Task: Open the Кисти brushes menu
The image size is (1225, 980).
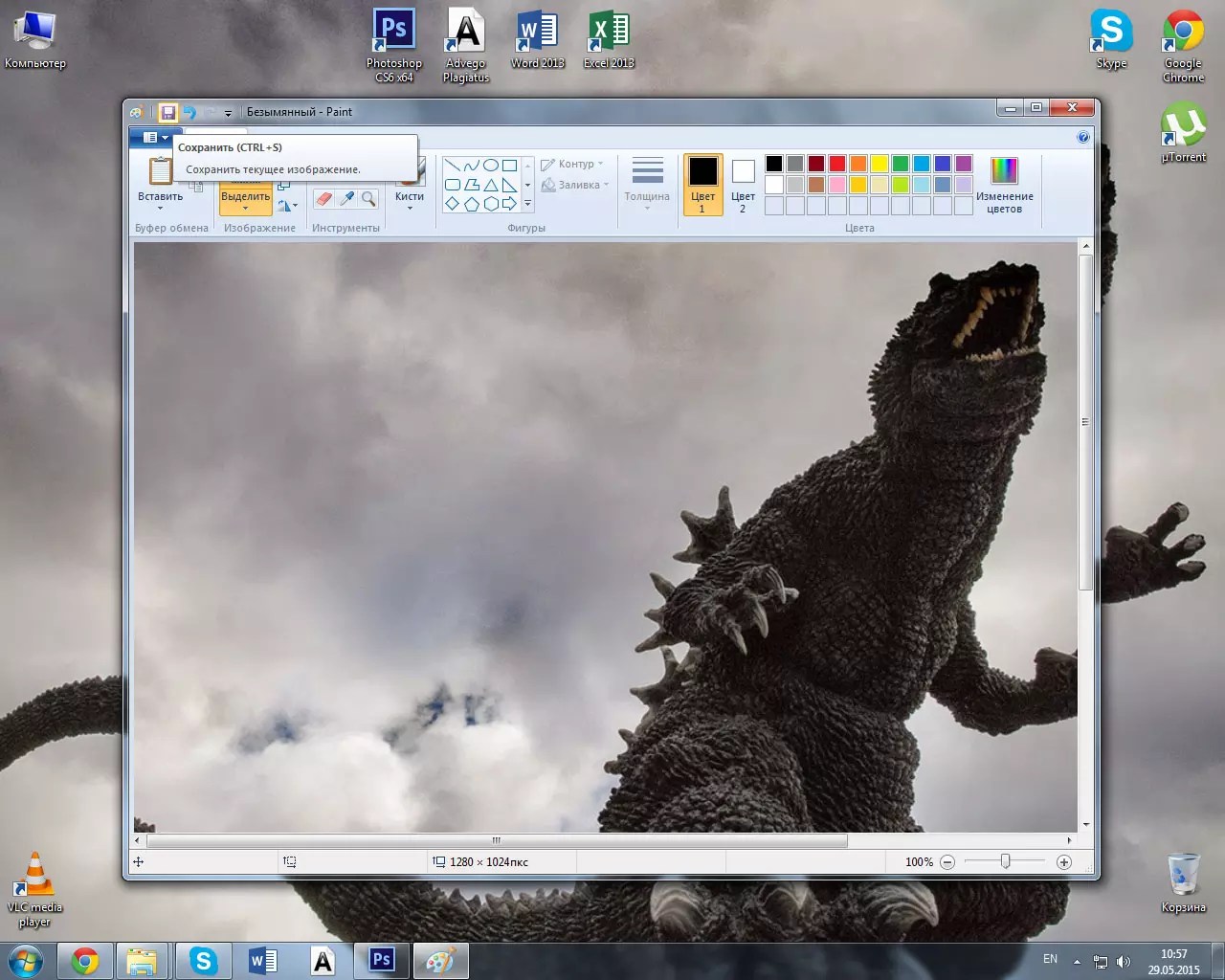Action: (x=410, y=201)
